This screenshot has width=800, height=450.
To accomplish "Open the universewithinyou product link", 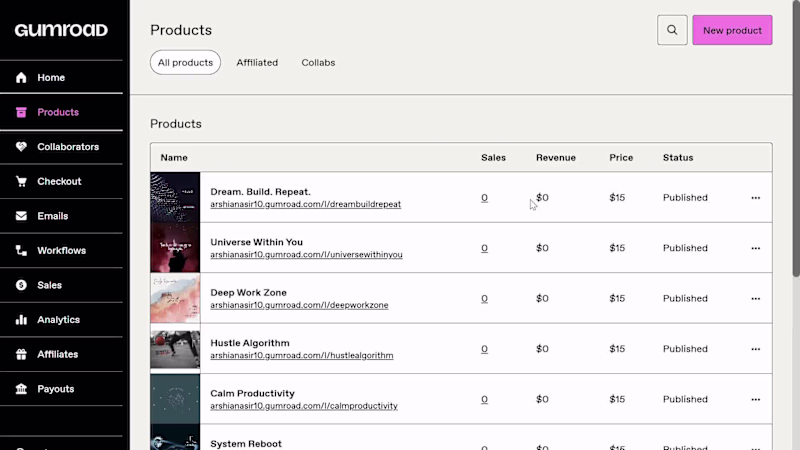I will (x=306, y=255).
